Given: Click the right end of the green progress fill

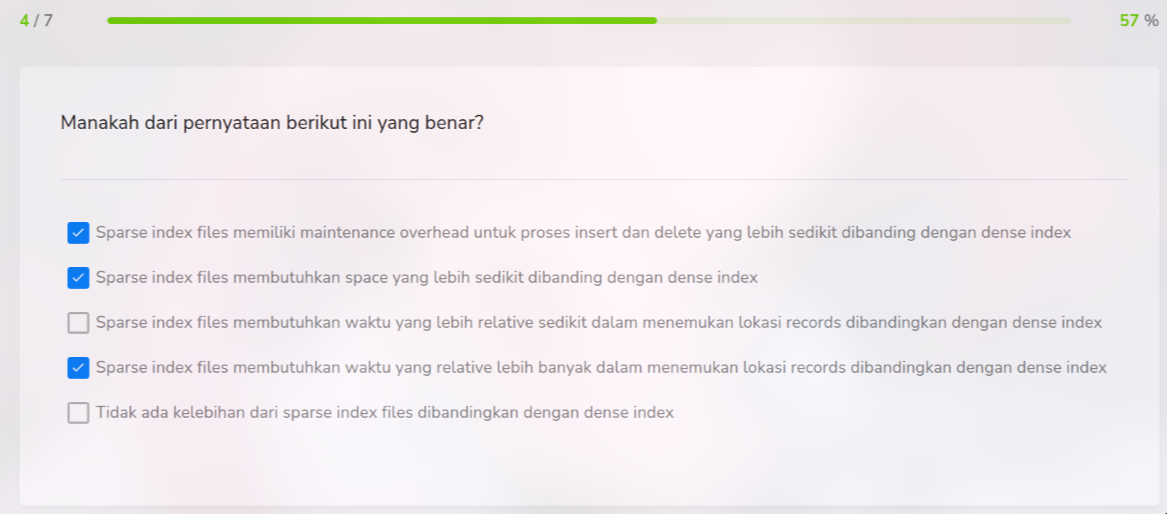Looking at the screenshot, I should point(653,20).
